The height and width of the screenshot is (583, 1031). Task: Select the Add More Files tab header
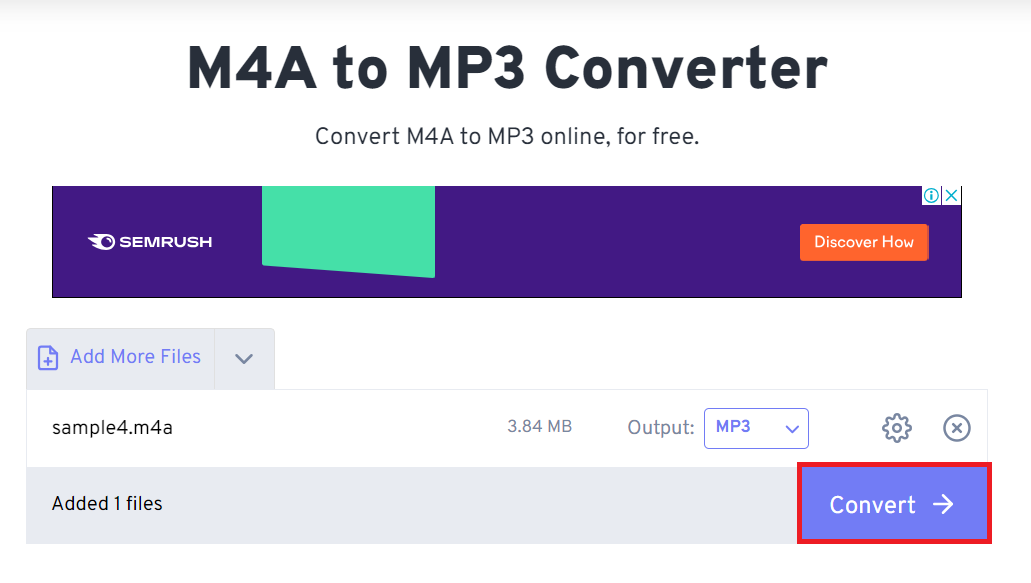(x=135, y=357)
